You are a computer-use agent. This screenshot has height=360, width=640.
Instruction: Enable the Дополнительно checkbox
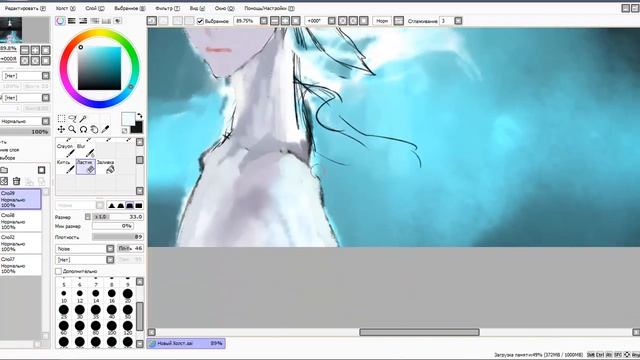click(58, 271)
